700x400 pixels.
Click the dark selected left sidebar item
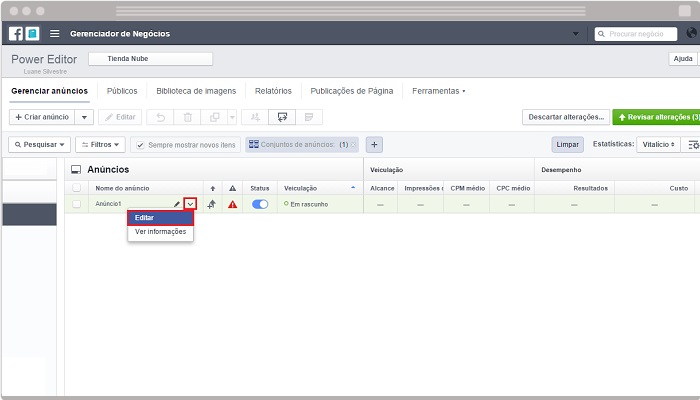29,215
